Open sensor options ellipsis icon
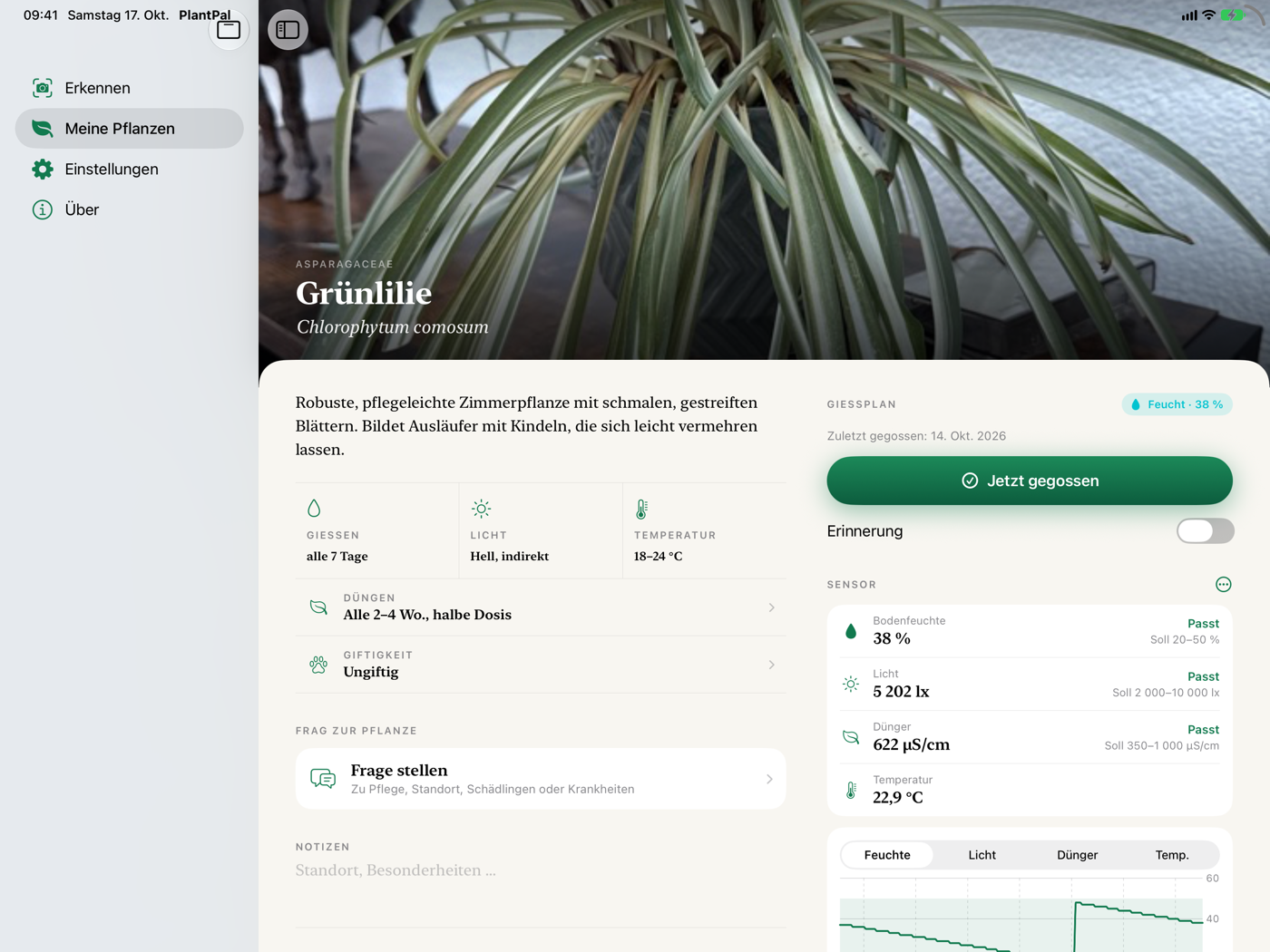The width and height of the screenshot is (1270, 952). [1223, 585]
